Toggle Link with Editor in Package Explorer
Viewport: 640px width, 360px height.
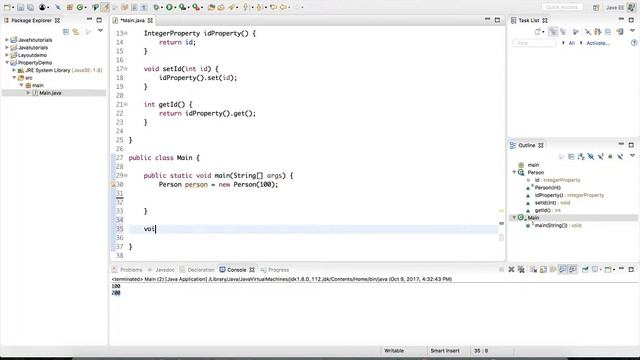76,31
